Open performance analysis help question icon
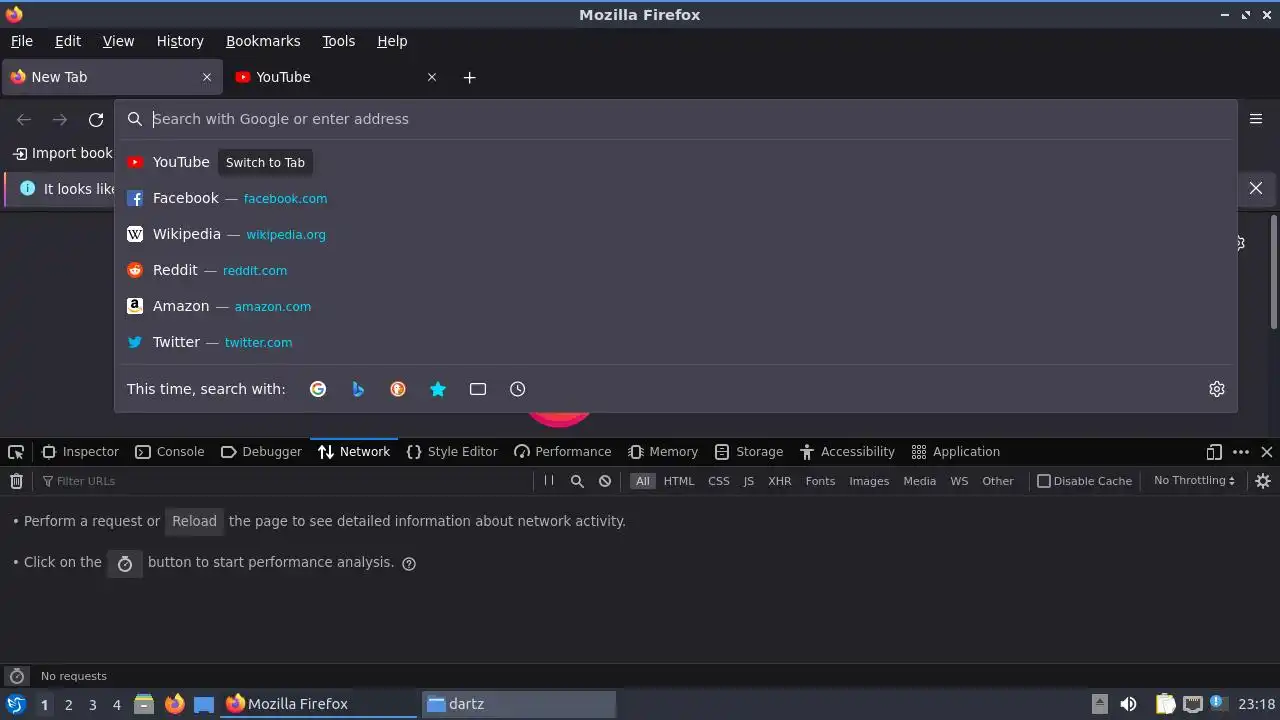 click(409, 563)
